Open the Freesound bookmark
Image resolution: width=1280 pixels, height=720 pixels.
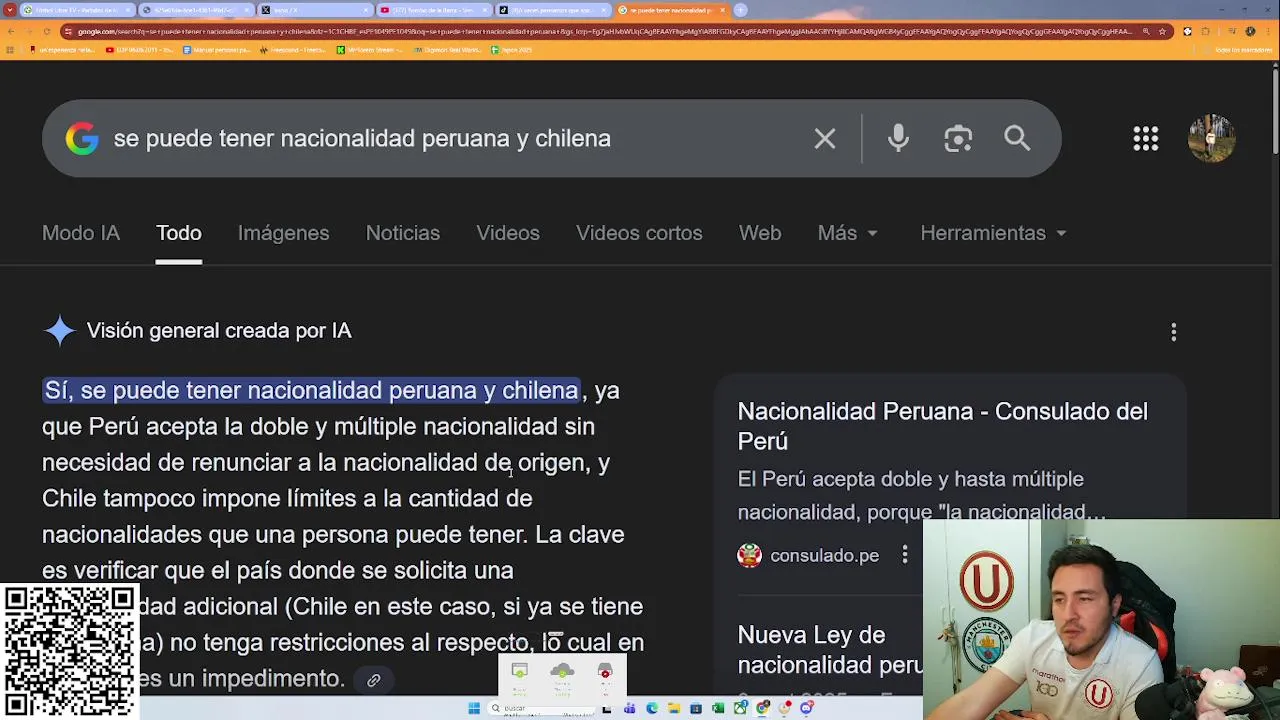click(294, 50)
